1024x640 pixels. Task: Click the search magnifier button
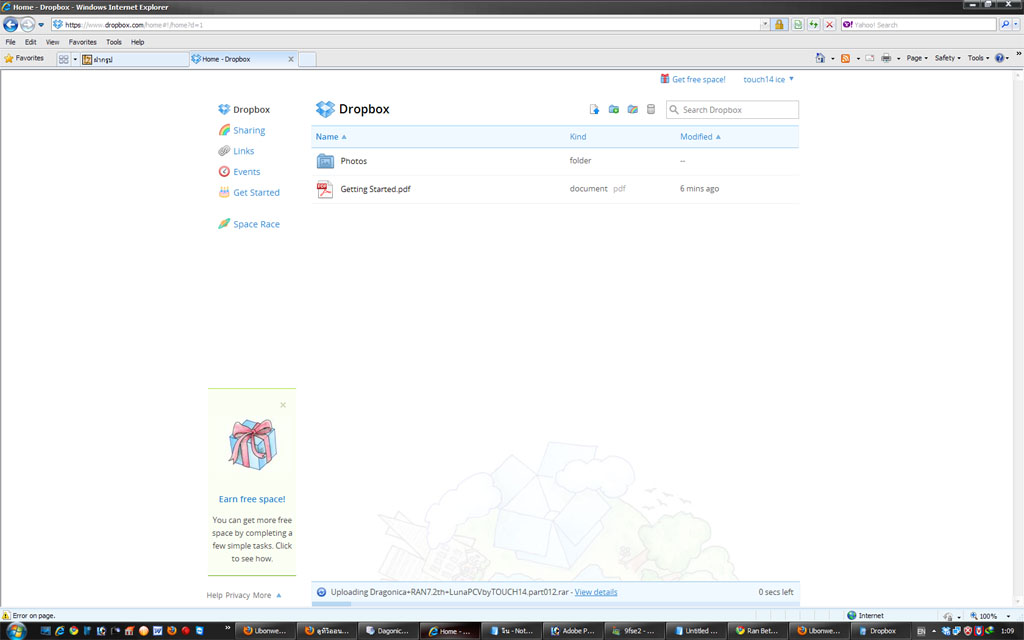coord(1004,25)
